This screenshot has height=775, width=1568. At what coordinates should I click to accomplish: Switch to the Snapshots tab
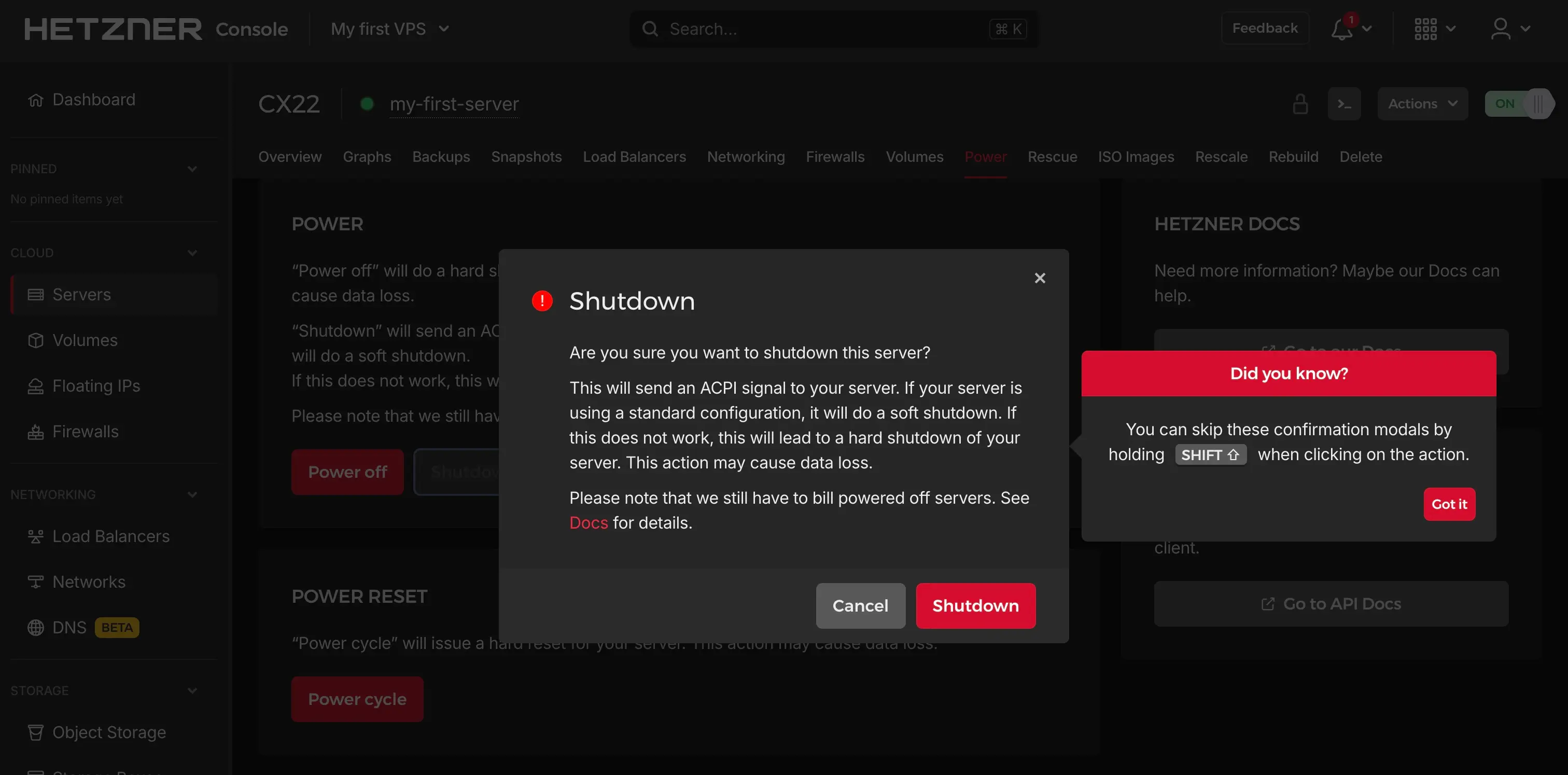point(526,157)
